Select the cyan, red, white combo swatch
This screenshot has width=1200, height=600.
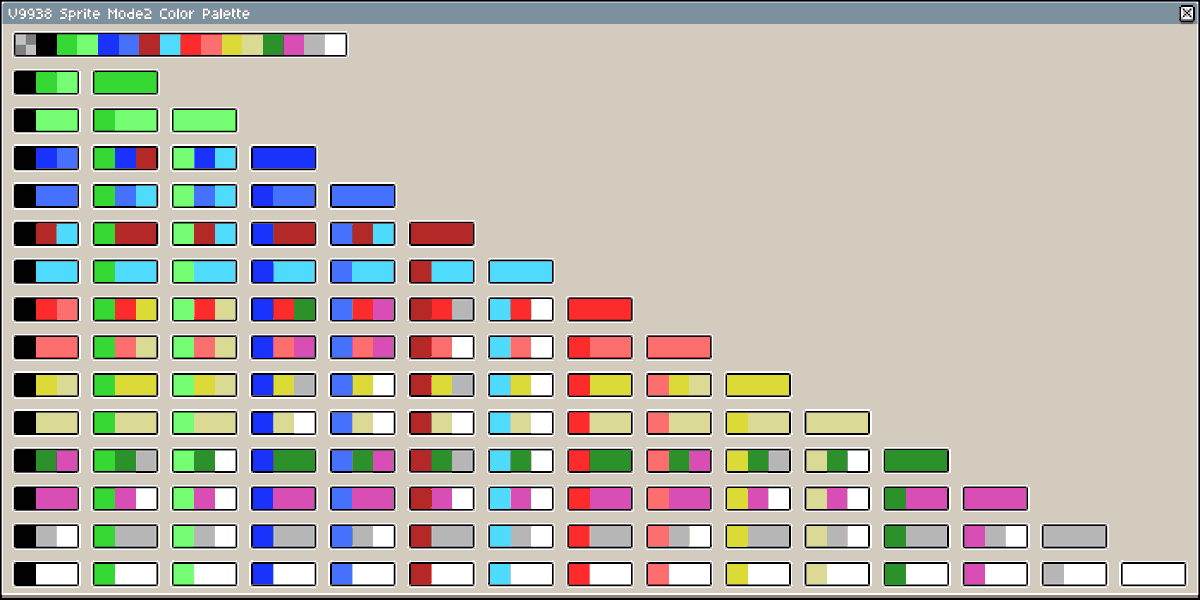point(520,310)
